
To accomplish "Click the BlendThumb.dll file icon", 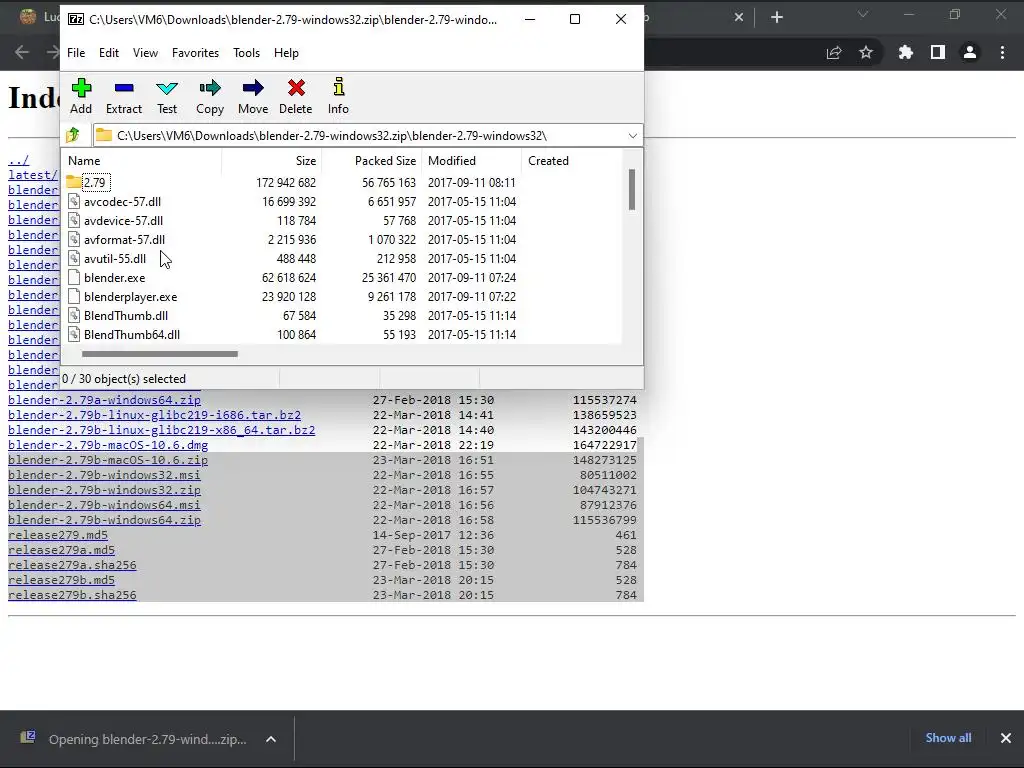I will point(74,315).
